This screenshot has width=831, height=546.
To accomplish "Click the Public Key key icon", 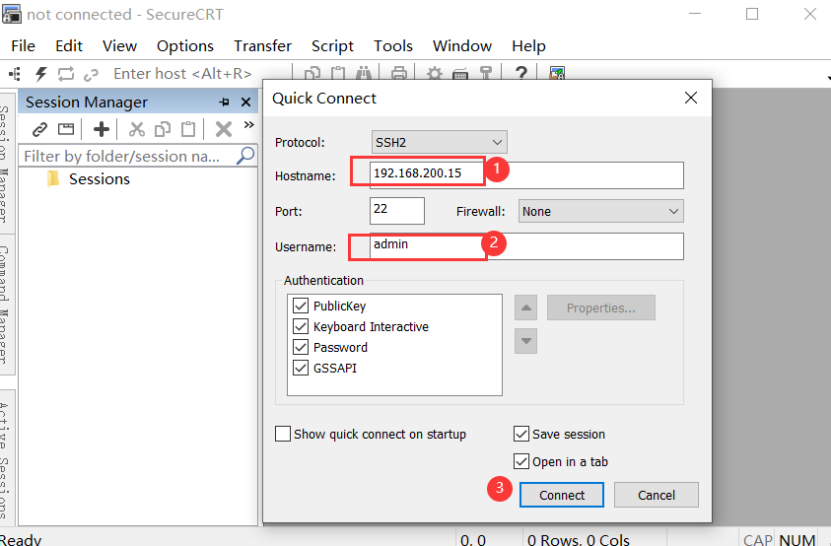I will point(485,74).
